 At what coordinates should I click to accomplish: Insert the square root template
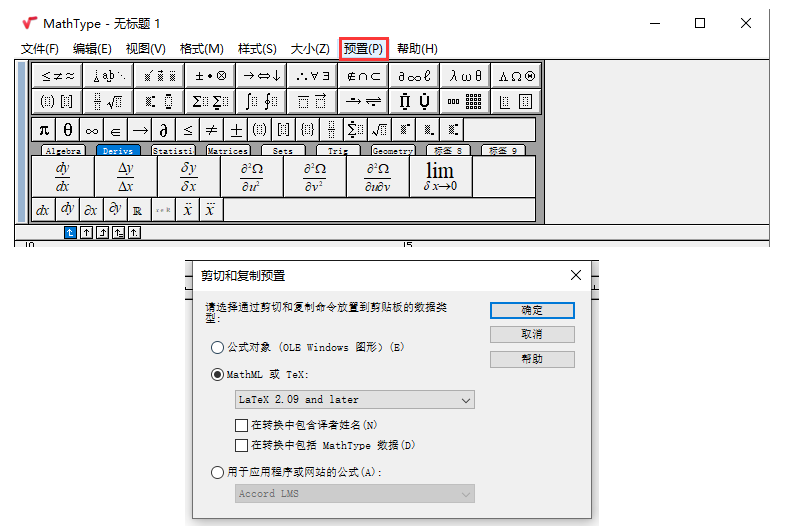coord(379,130)
